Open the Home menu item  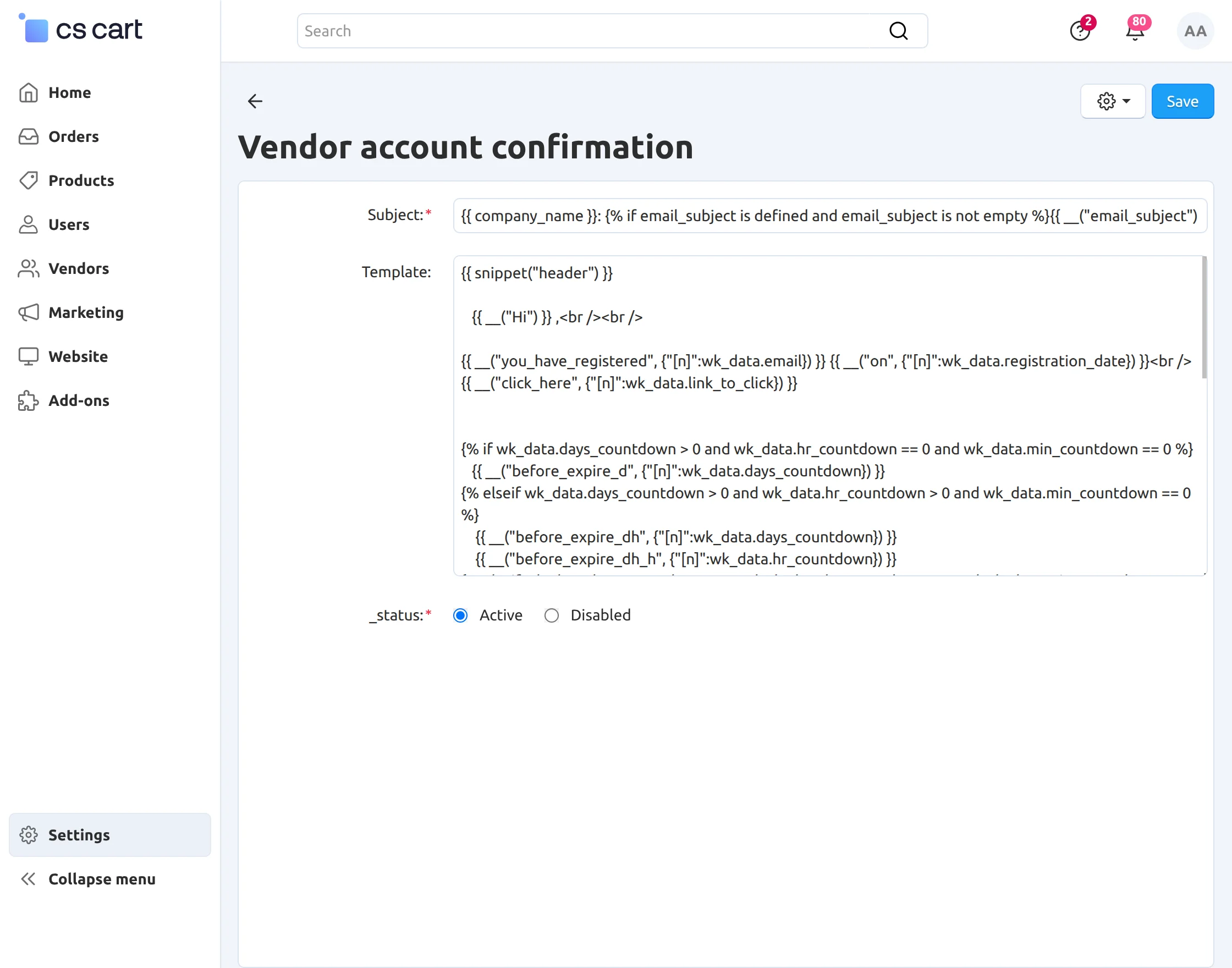(110, 92)
